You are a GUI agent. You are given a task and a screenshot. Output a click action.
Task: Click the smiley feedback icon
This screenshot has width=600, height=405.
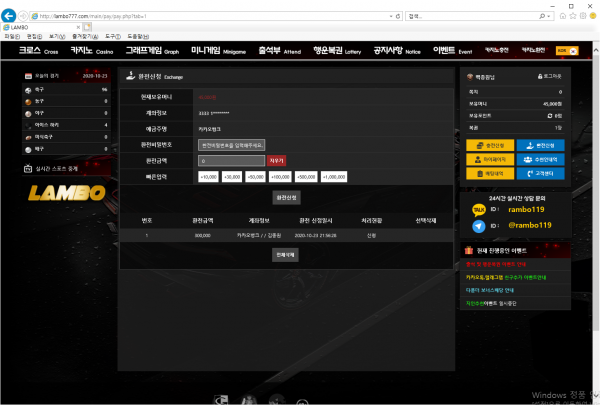coord(593,16)
